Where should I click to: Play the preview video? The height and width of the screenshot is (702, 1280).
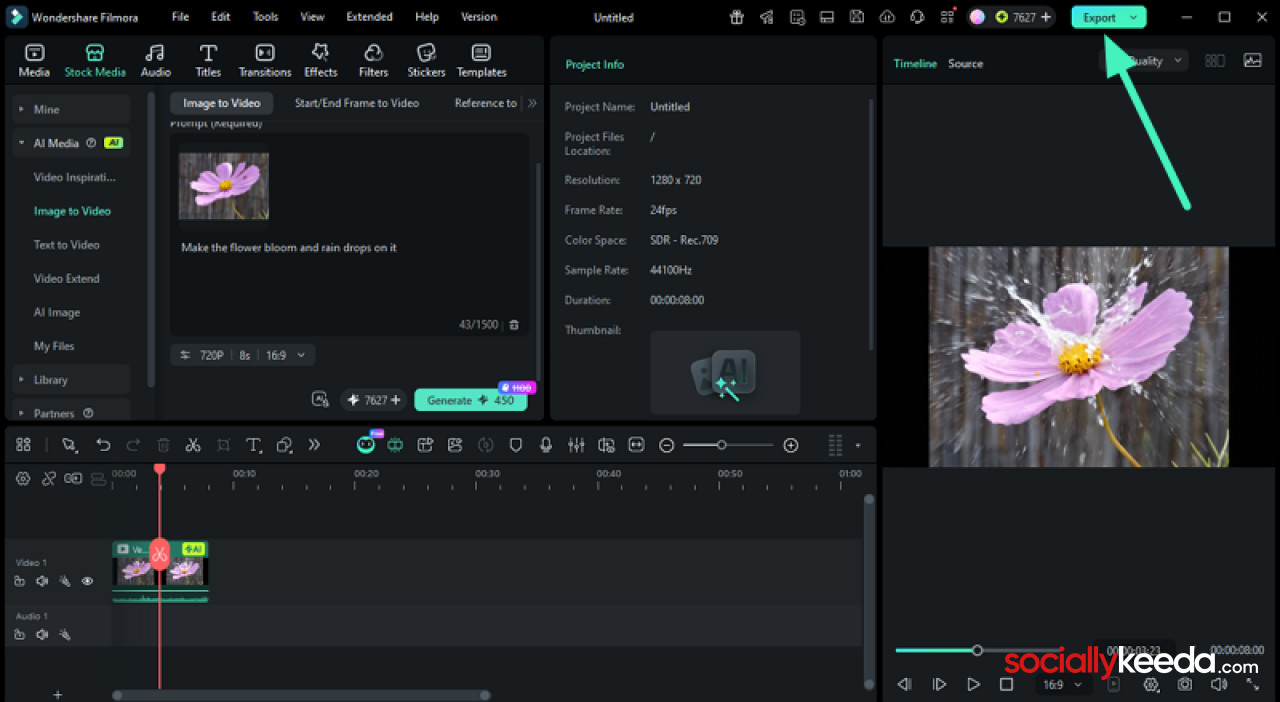(973, 684)
